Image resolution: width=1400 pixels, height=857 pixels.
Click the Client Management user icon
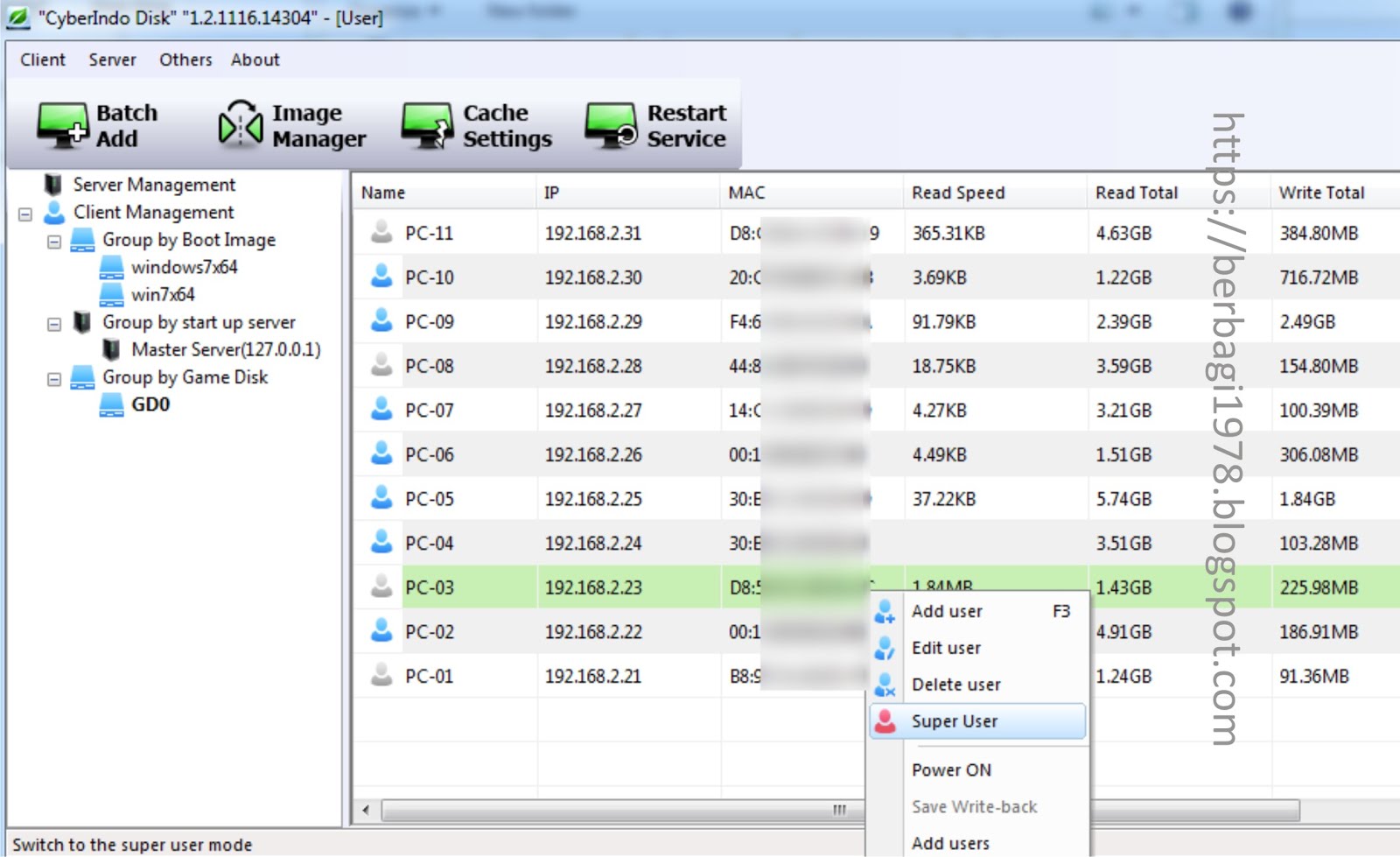click(54, 212)
